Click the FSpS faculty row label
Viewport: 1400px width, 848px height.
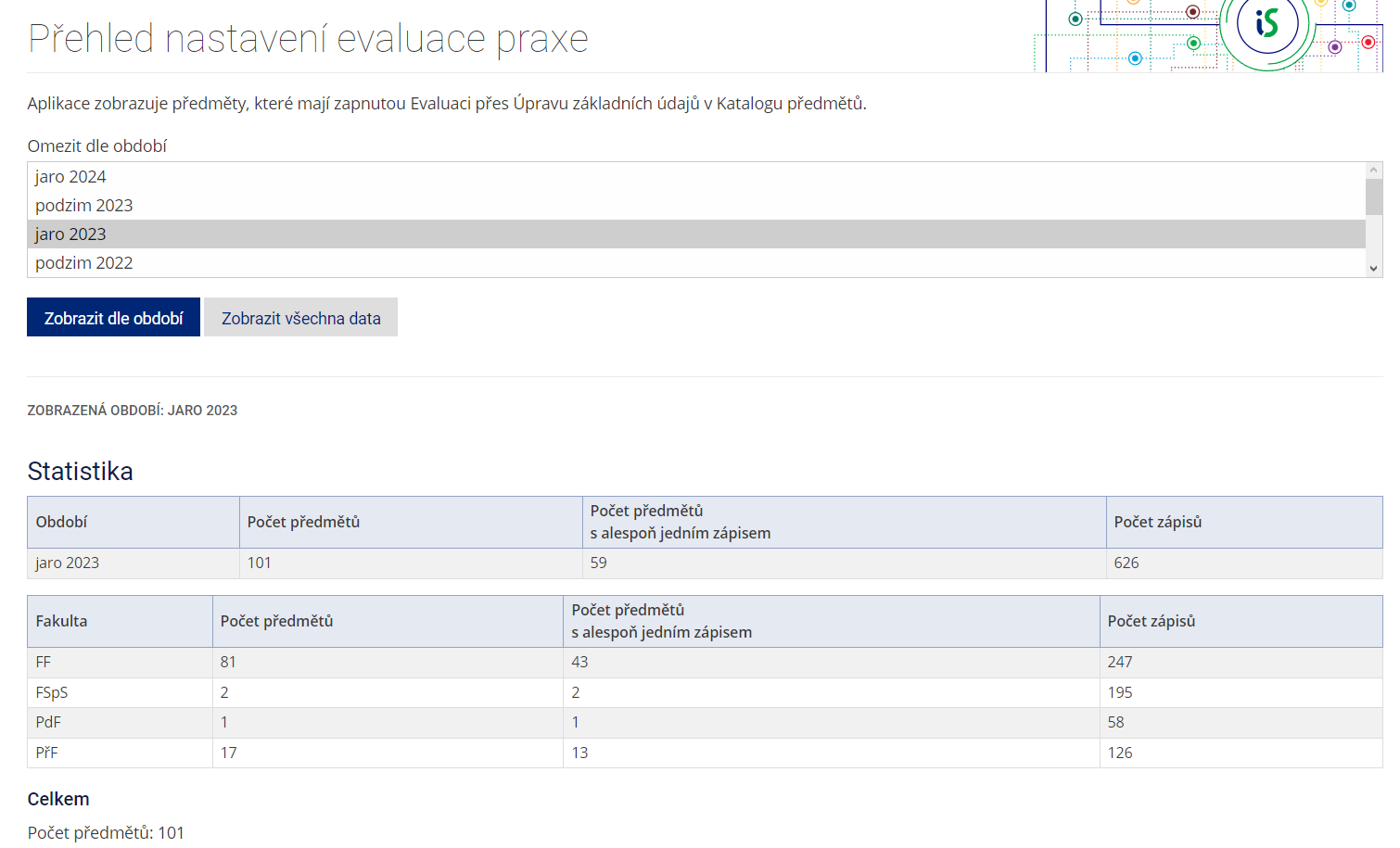(x=52, y=692)
